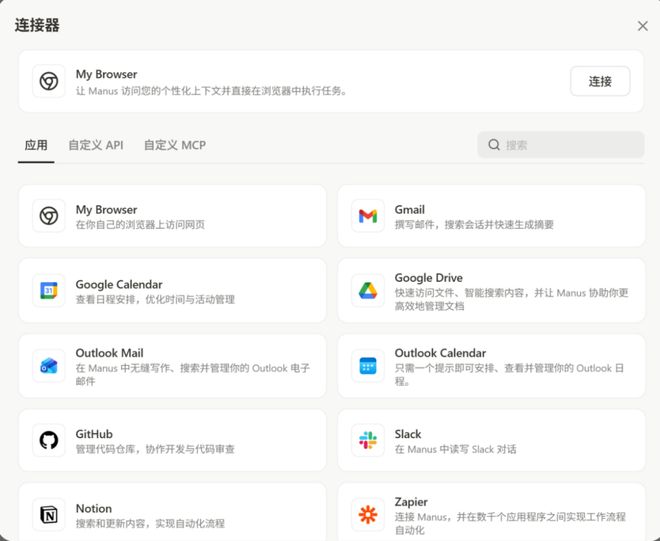Click the magnifier icon in search box
The height and width of the screenshot is (541, 660).
click(x=494, y=145)
